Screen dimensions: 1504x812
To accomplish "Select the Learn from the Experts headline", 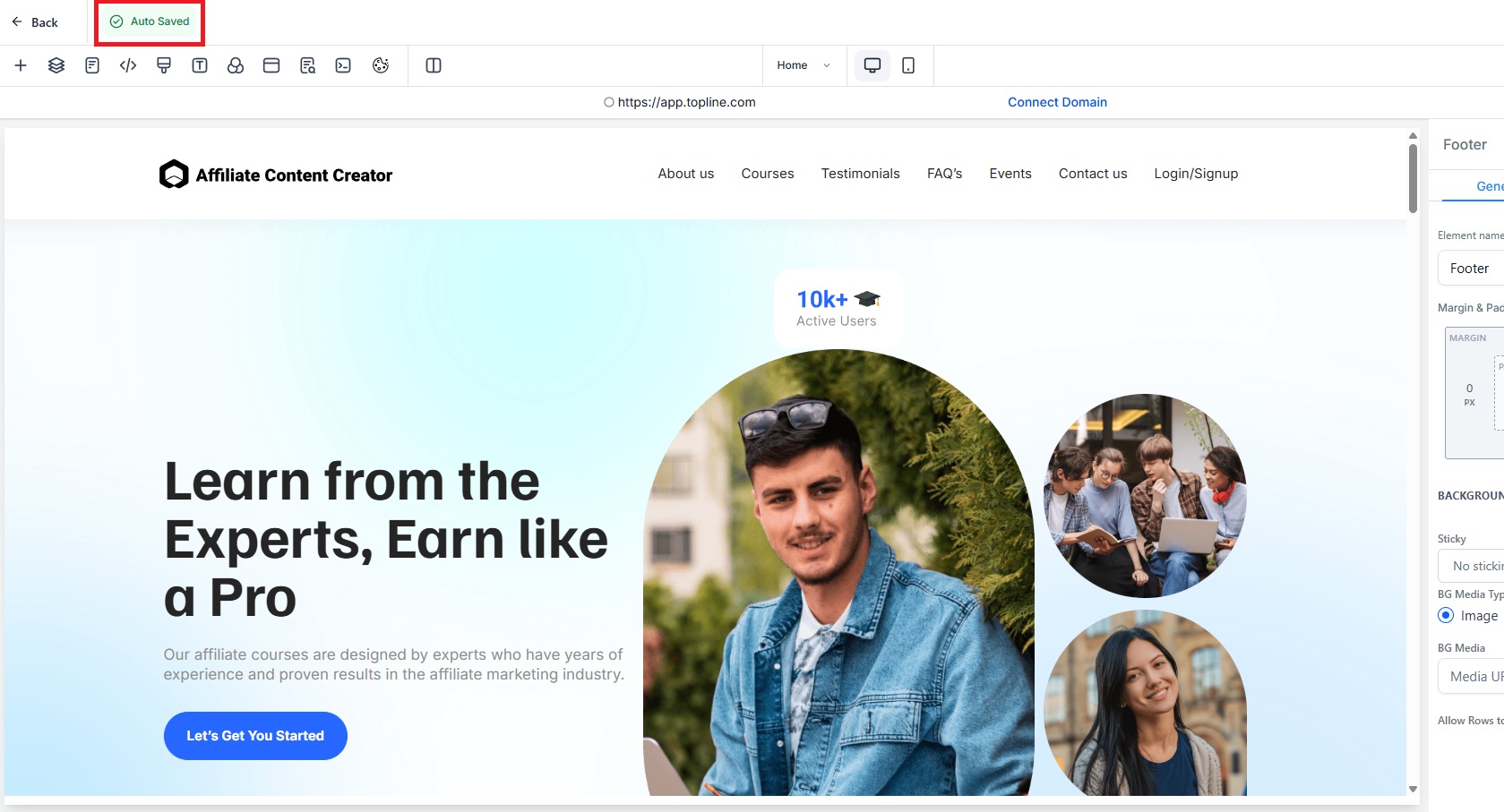I will click(386, 539).
